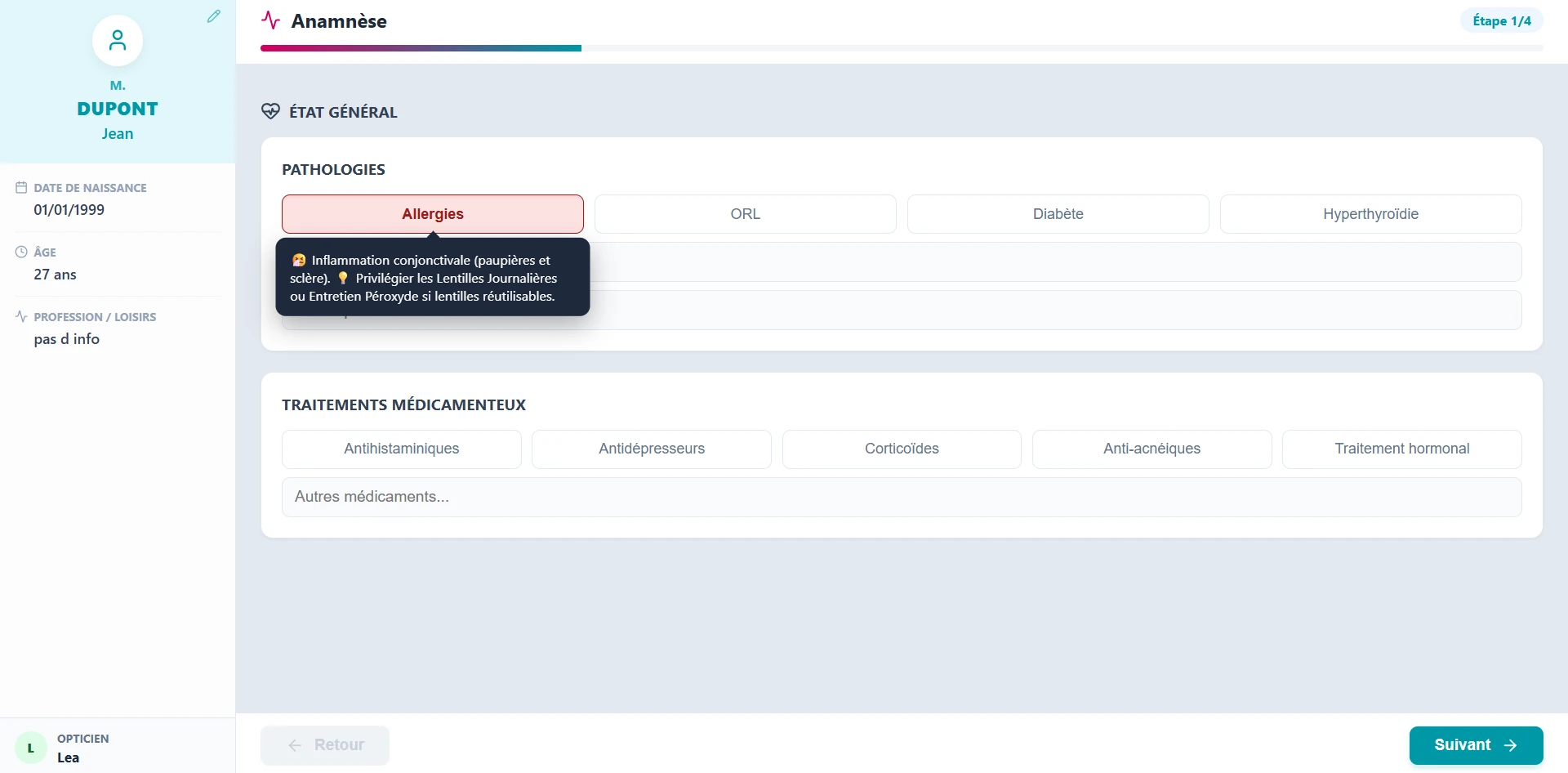This screenshot has height=773, width=1568.
Task: Deselect the Allergies pathology
Action: tap(433, 214)
